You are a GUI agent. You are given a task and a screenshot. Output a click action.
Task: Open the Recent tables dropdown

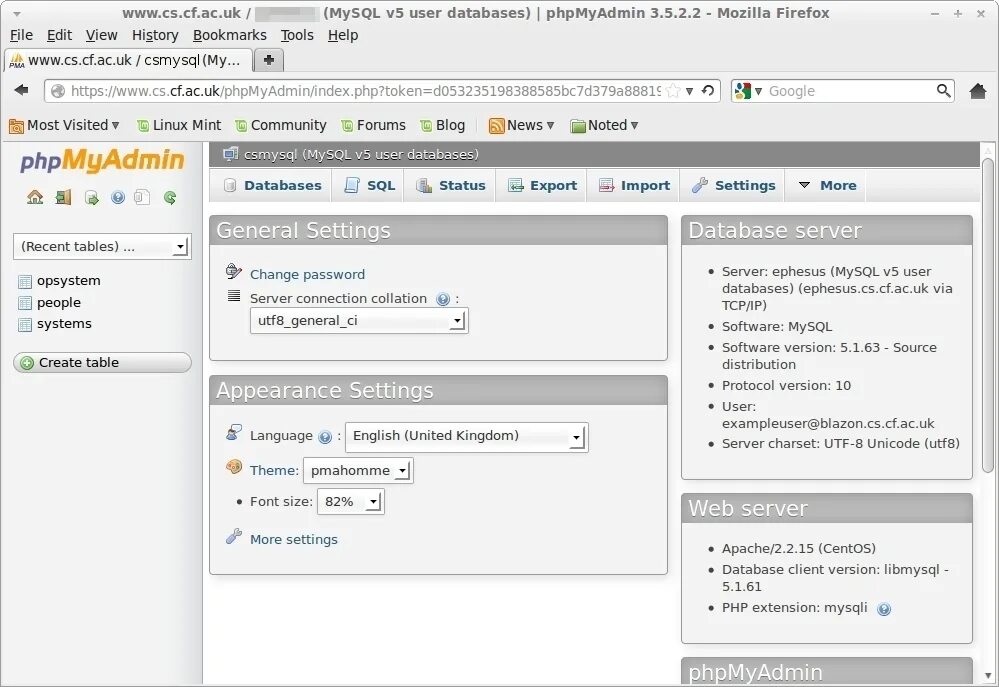point(102,247)
